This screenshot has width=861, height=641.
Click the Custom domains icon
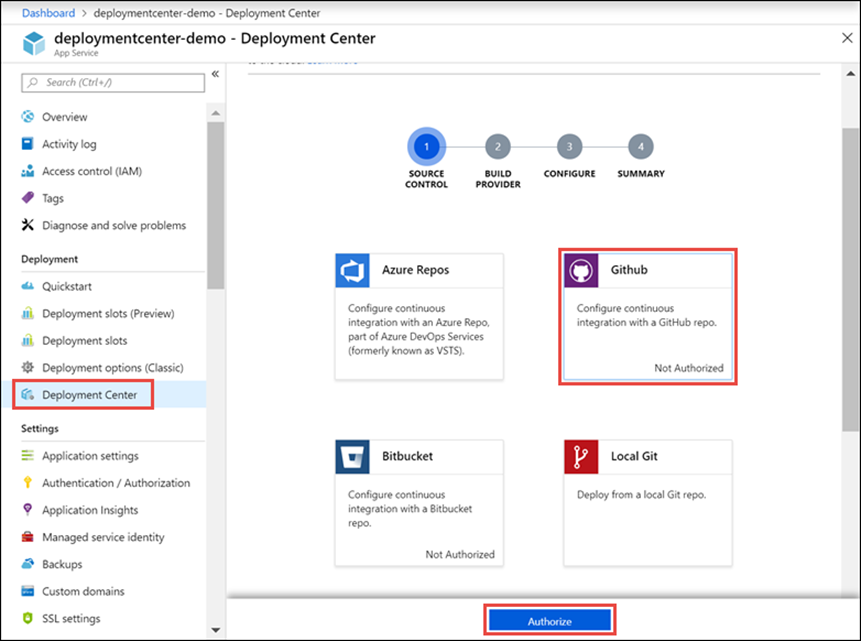(x=27, y=591)
